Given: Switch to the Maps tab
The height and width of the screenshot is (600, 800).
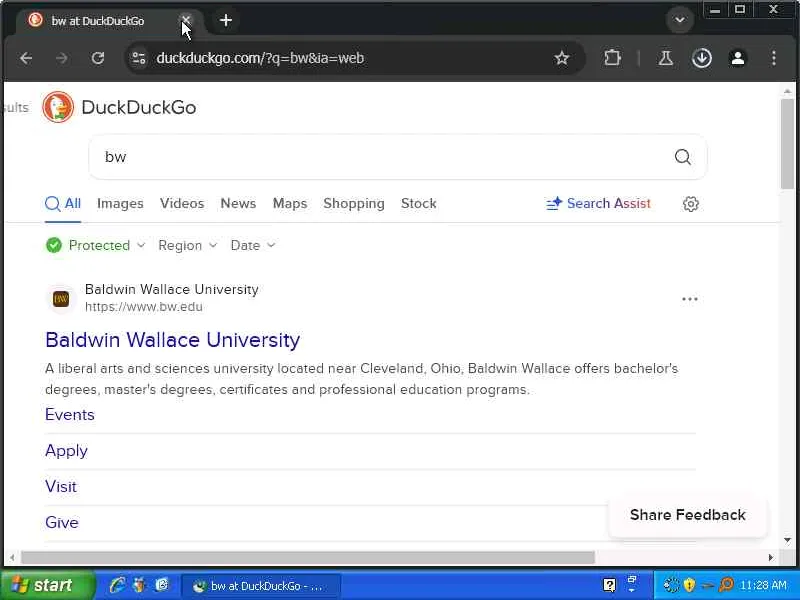Looking at the screenshot, I should pos(290,204).
